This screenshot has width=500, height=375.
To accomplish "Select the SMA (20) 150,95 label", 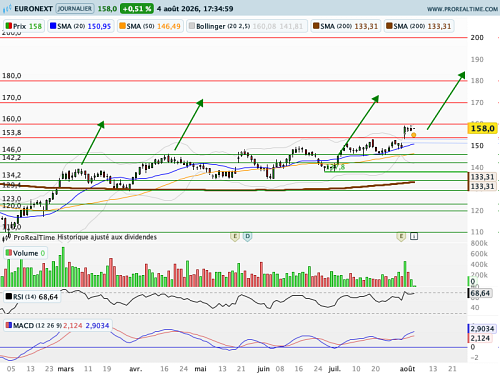I will pos(81,26).
